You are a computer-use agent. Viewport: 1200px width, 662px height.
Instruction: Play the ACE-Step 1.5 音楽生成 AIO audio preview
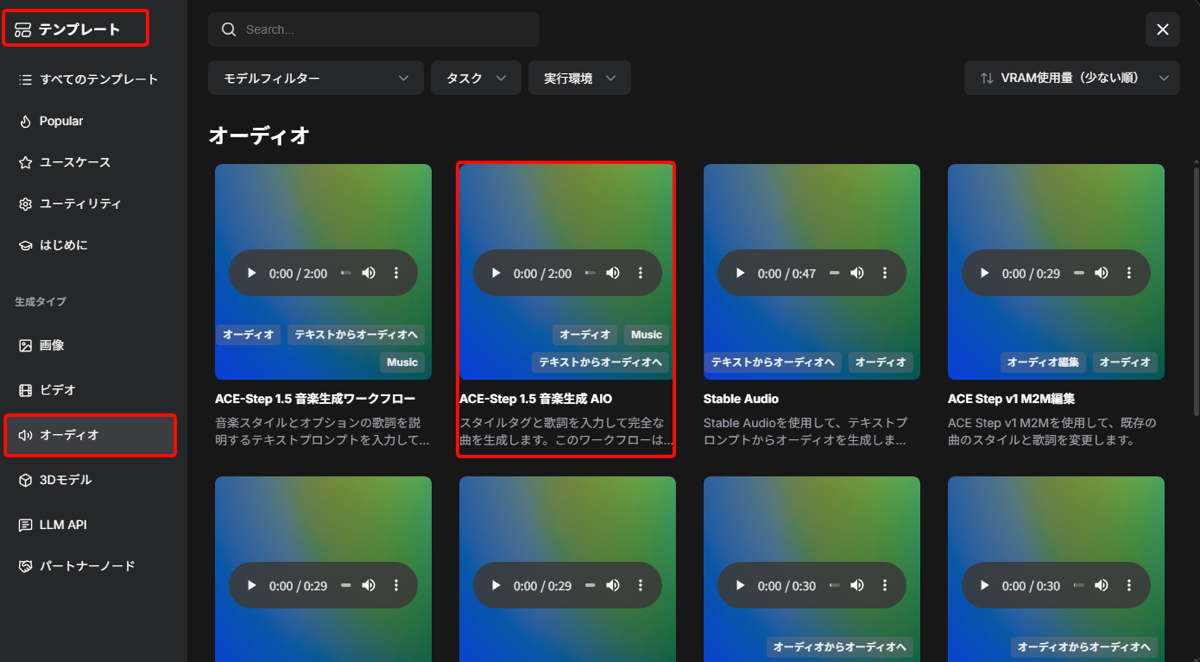click(496, 273)
